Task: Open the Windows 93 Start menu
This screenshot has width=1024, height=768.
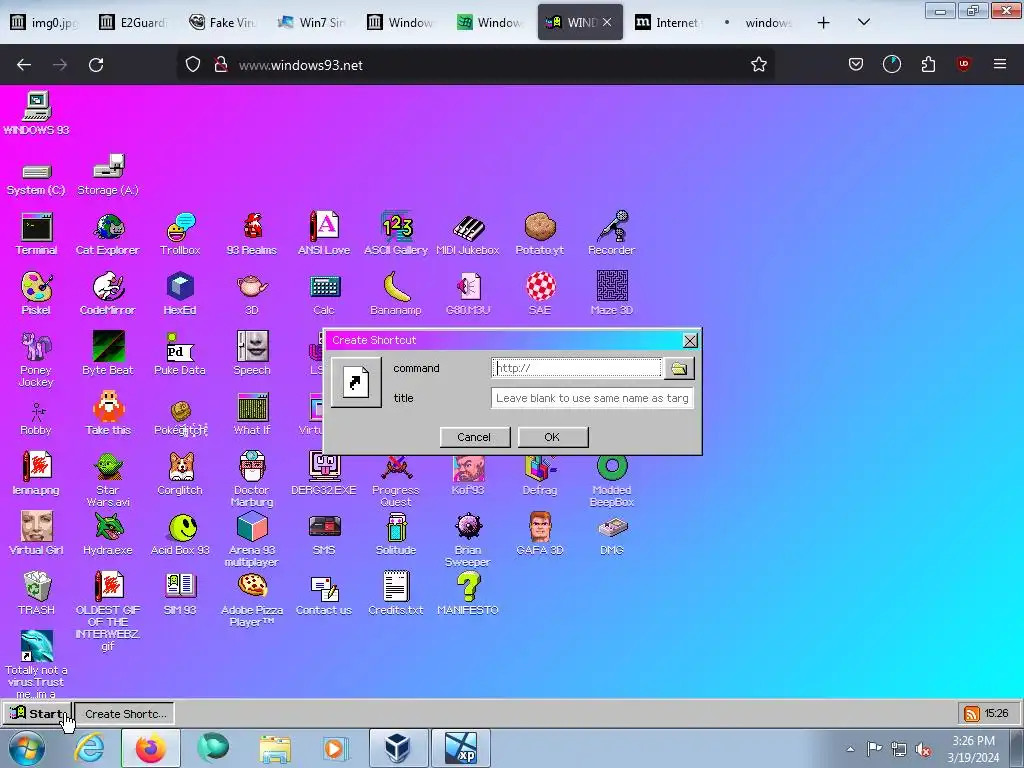Action: [36, 714]
